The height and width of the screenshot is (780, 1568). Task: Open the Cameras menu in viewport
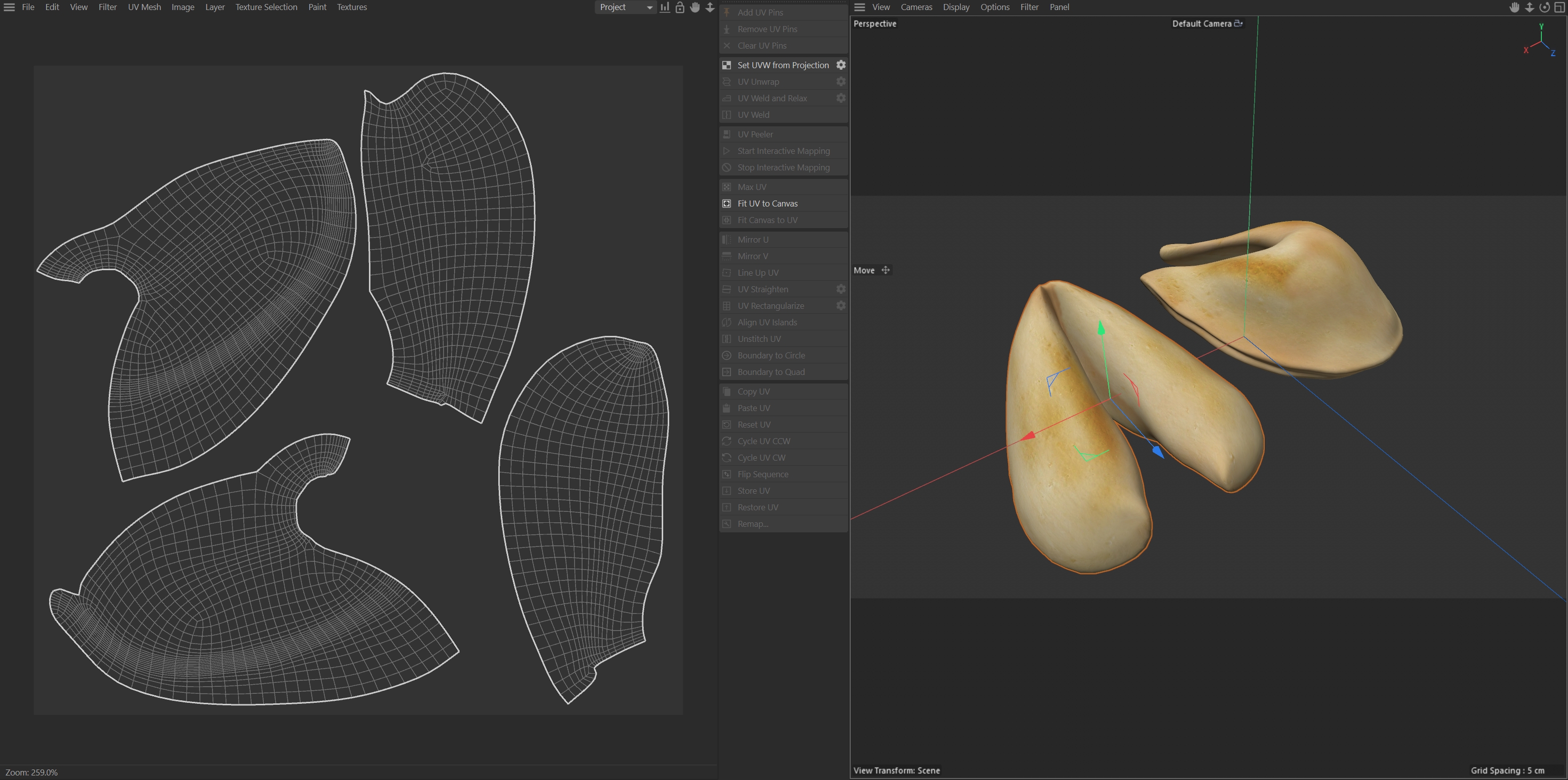tap(916, 8)
